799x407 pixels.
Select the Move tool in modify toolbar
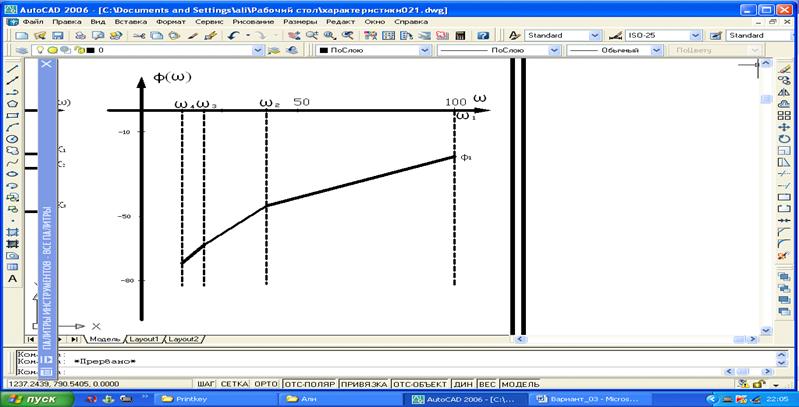784,127
